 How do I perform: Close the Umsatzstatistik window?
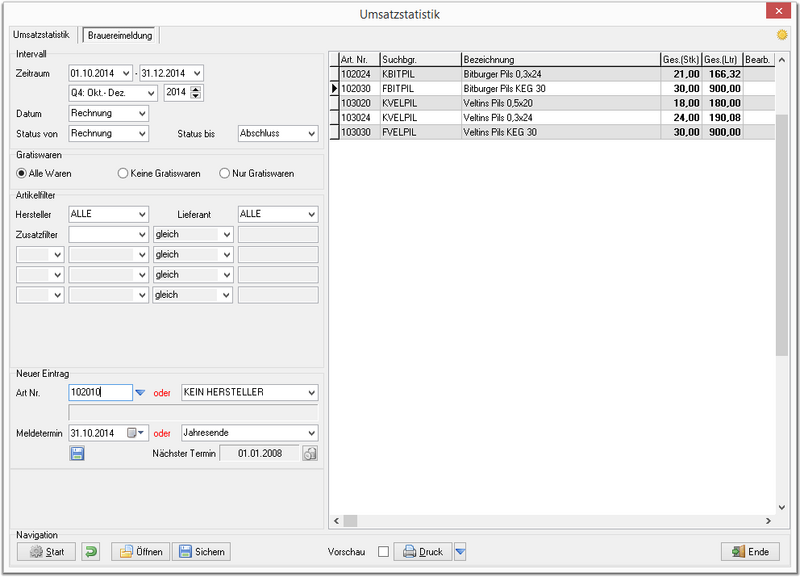pos(778,11)
